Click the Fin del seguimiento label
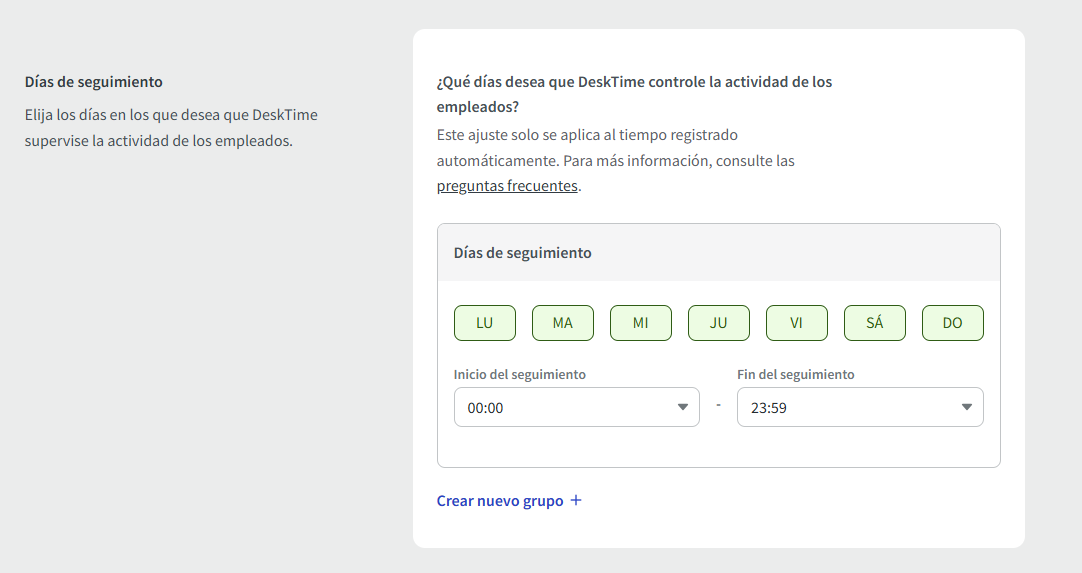This screenshot has width=1082, height=573. point(796,374)
